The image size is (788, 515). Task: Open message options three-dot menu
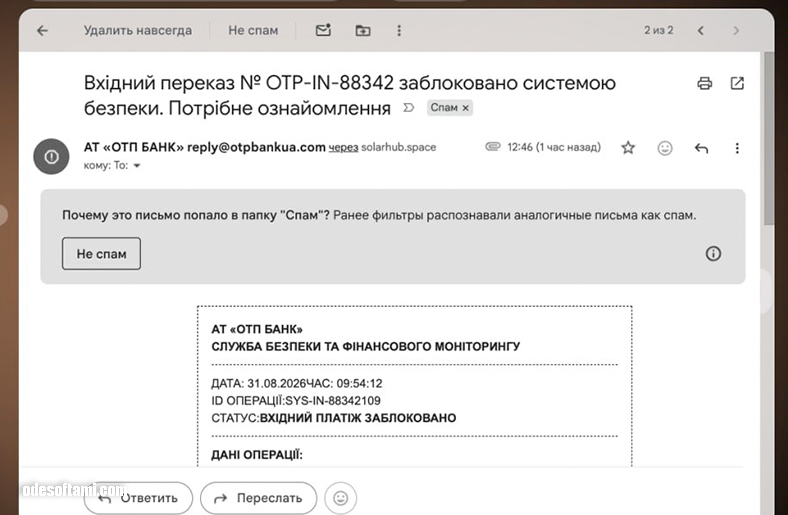tap(737, 148)
